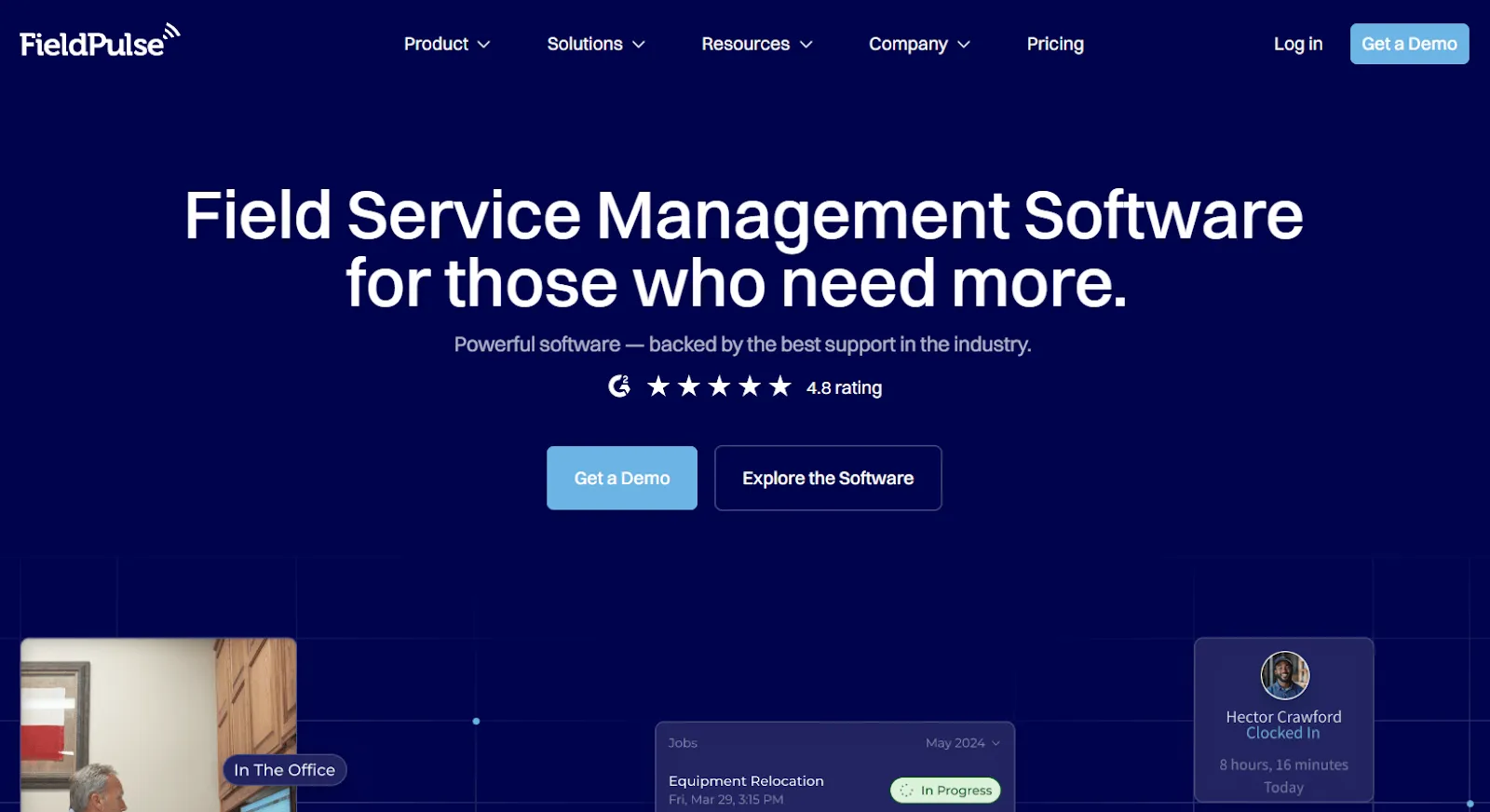1490x812 pixels.
Task: Click the Fri, Mar 29, 3:15 PM date
Action: (725, 800)
